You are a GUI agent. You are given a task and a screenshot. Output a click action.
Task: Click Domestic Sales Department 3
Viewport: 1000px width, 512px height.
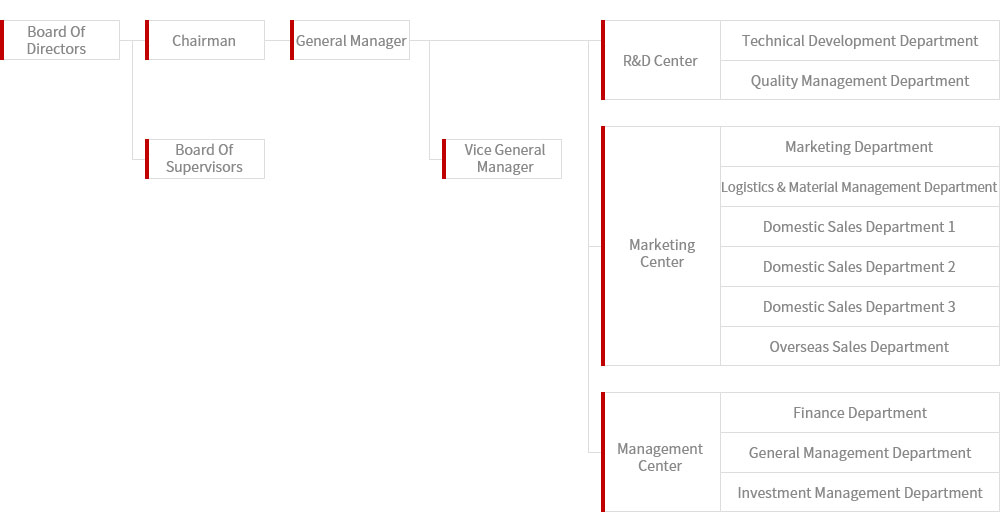pos(859,307)
